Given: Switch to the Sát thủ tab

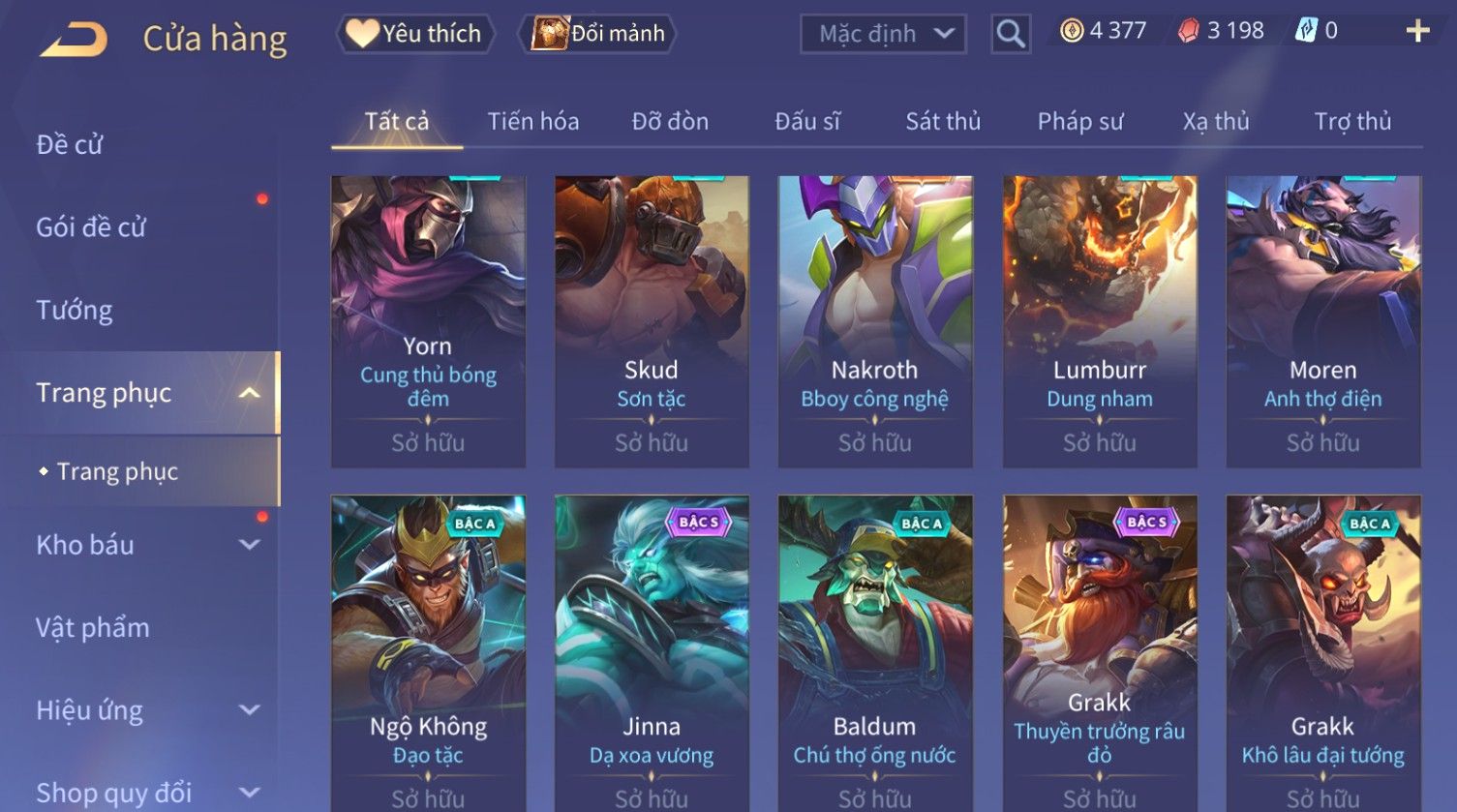Looking at the screenshot, I should pos(943,121).
